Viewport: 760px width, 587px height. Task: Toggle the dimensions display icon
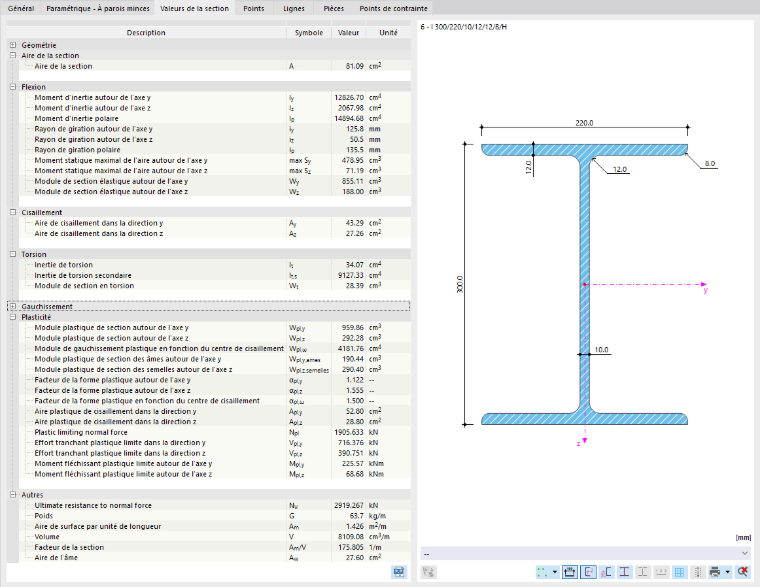[570, 572]
